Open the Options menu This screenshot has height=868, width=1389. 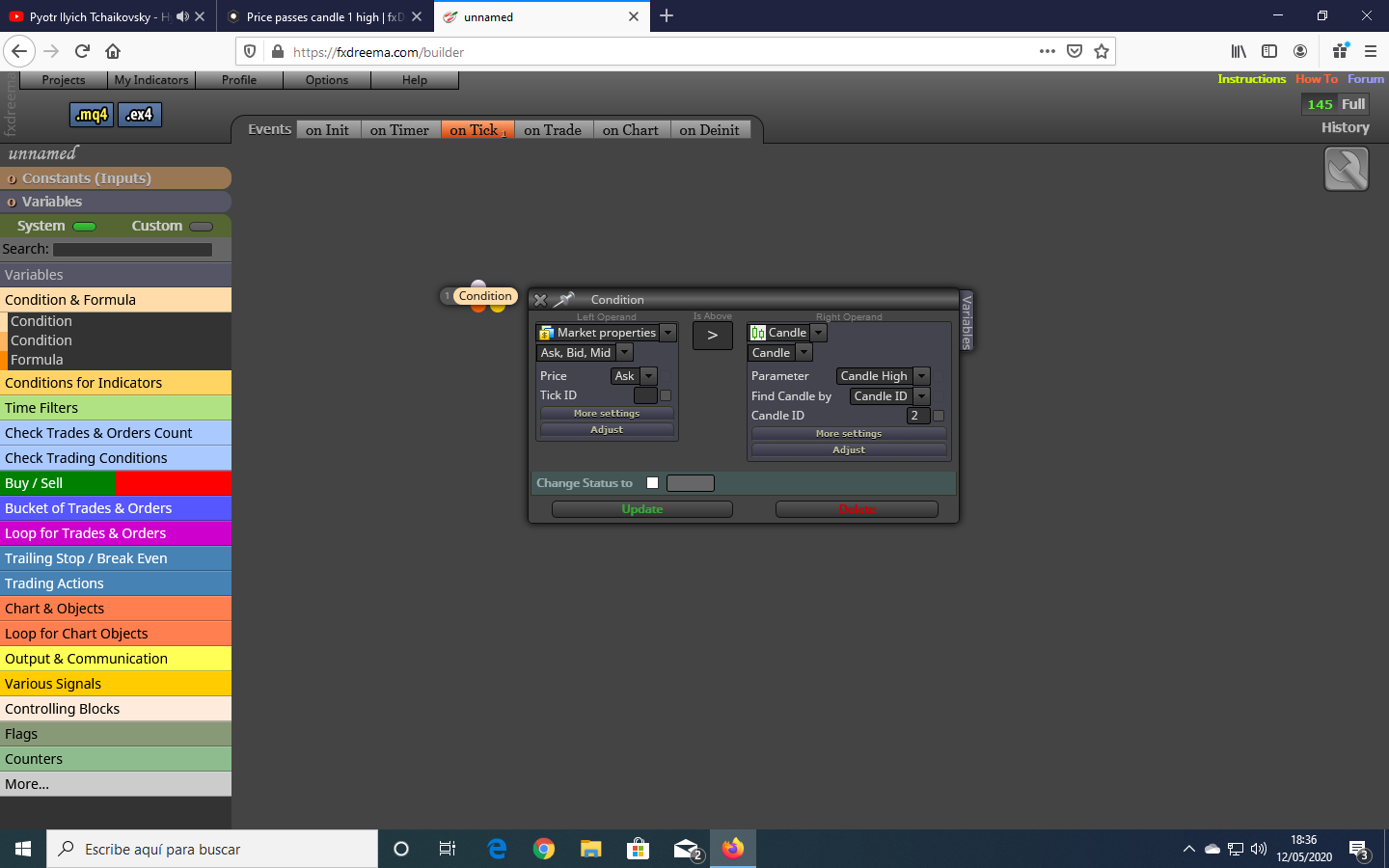(327, 80)
